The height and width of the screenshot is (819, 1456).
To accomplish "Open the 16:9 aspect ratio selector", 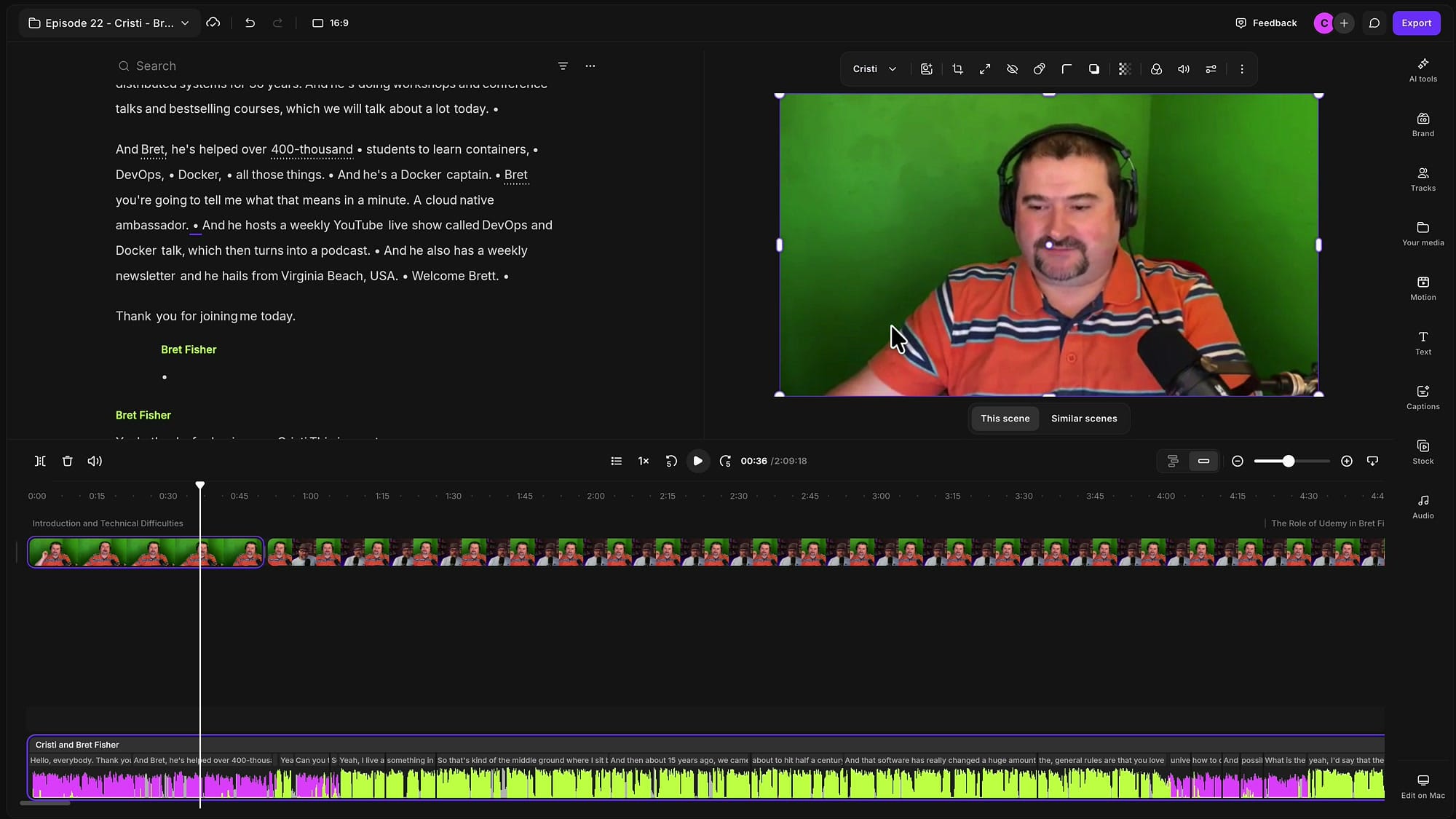I will coord(331,23).
